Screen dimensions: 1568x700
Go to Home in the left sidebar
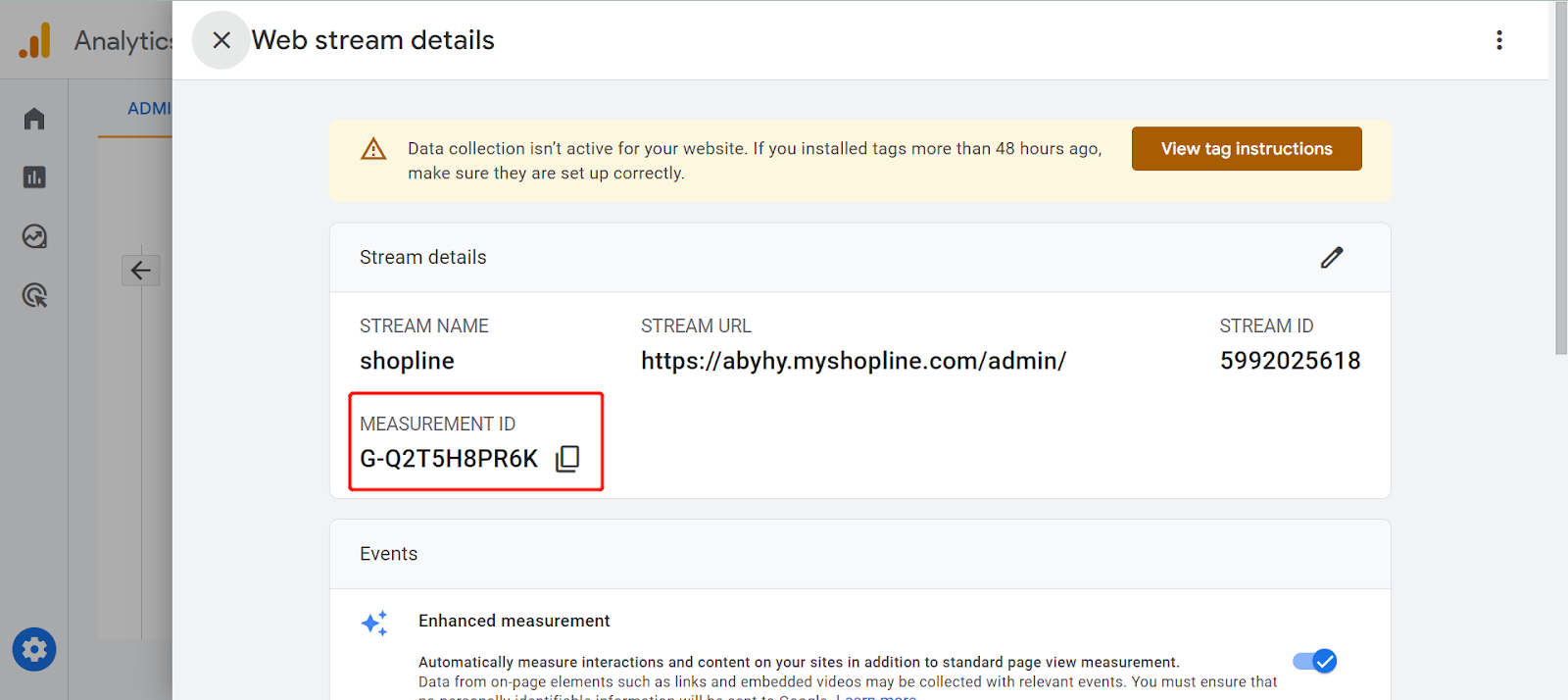[x=34, y=119]
